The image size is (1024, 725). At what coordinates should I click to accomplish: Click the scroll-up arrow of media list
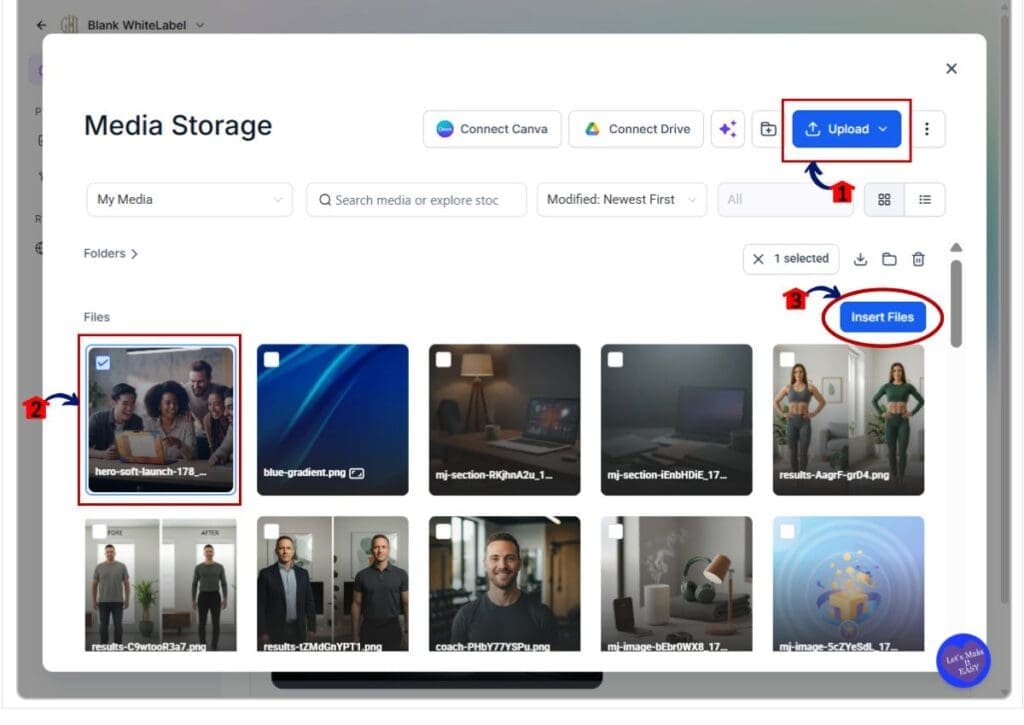pos(956,247)
